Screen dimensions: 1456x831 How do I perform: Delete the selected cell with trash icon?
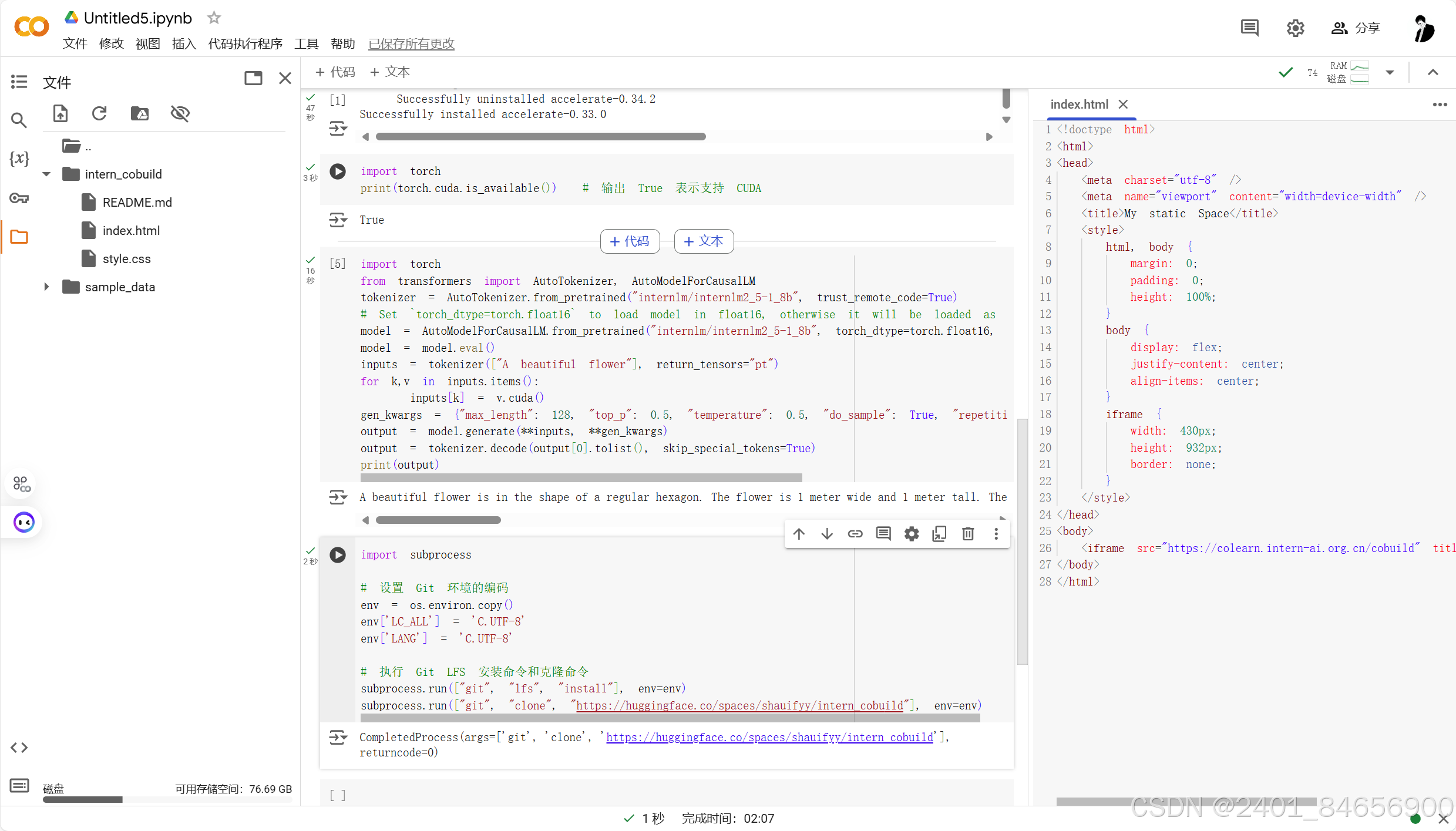click(x=967, y=534)
